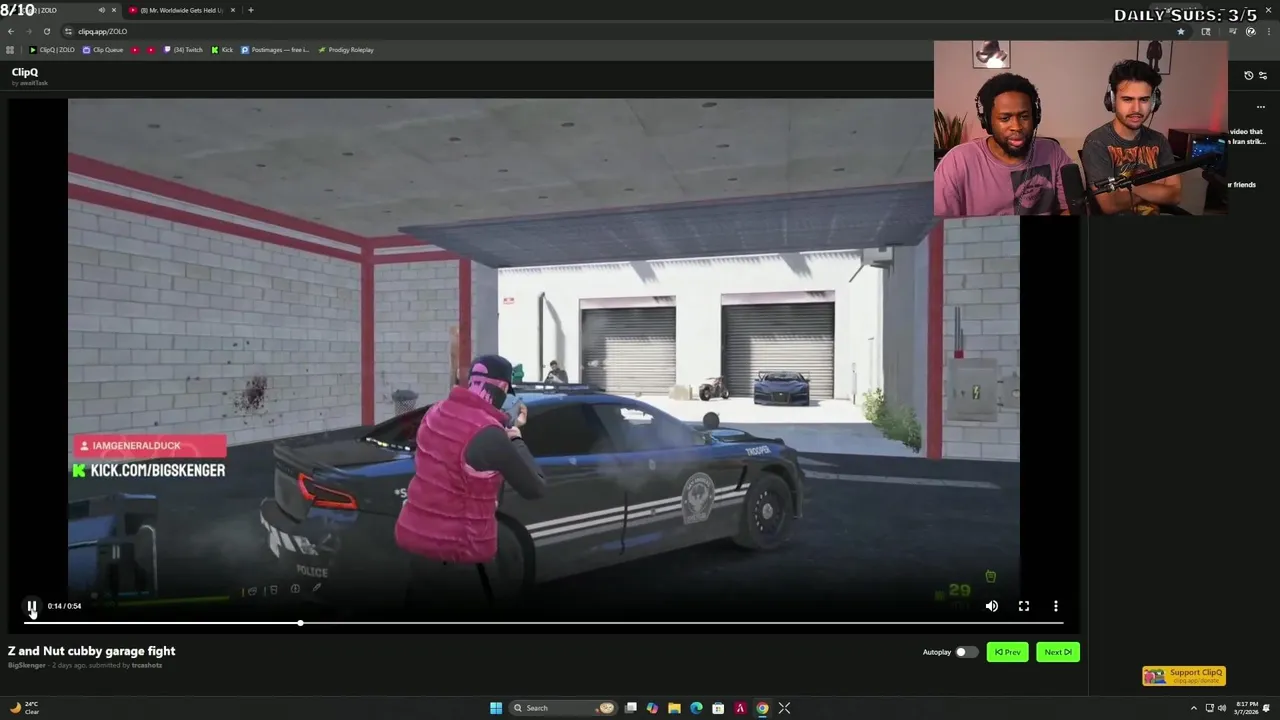The height and width of the screenshot is (720, 1280).
Task: Open File Explorer from the taskbar
Action: [x=674, y=708]
